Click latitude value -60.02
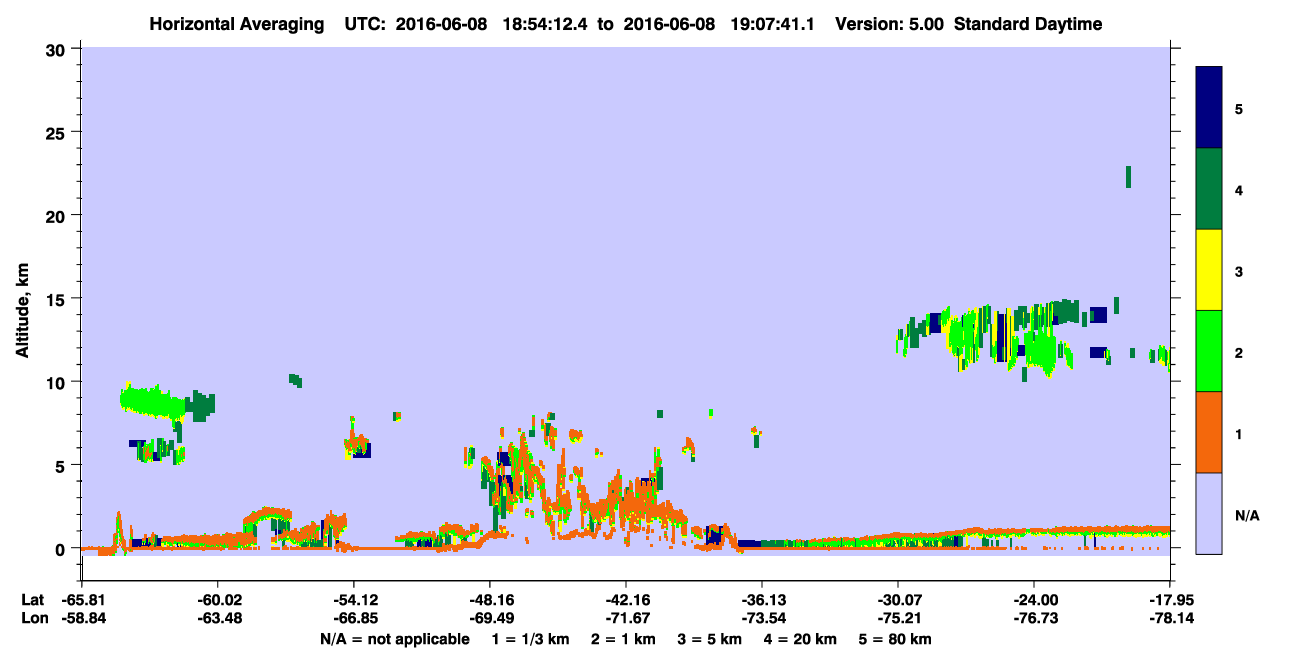This screenshot has width=1300, height=667. (217, 600)
